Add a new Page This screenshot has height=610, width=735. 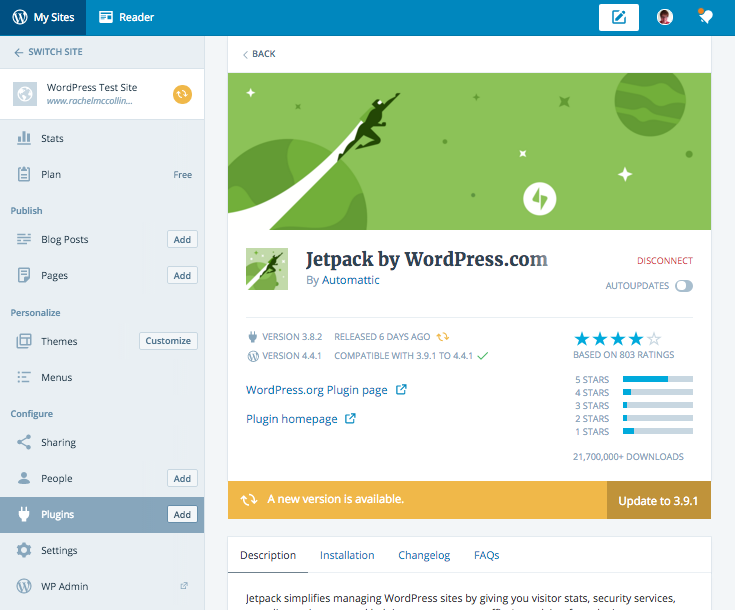point(182,275)
